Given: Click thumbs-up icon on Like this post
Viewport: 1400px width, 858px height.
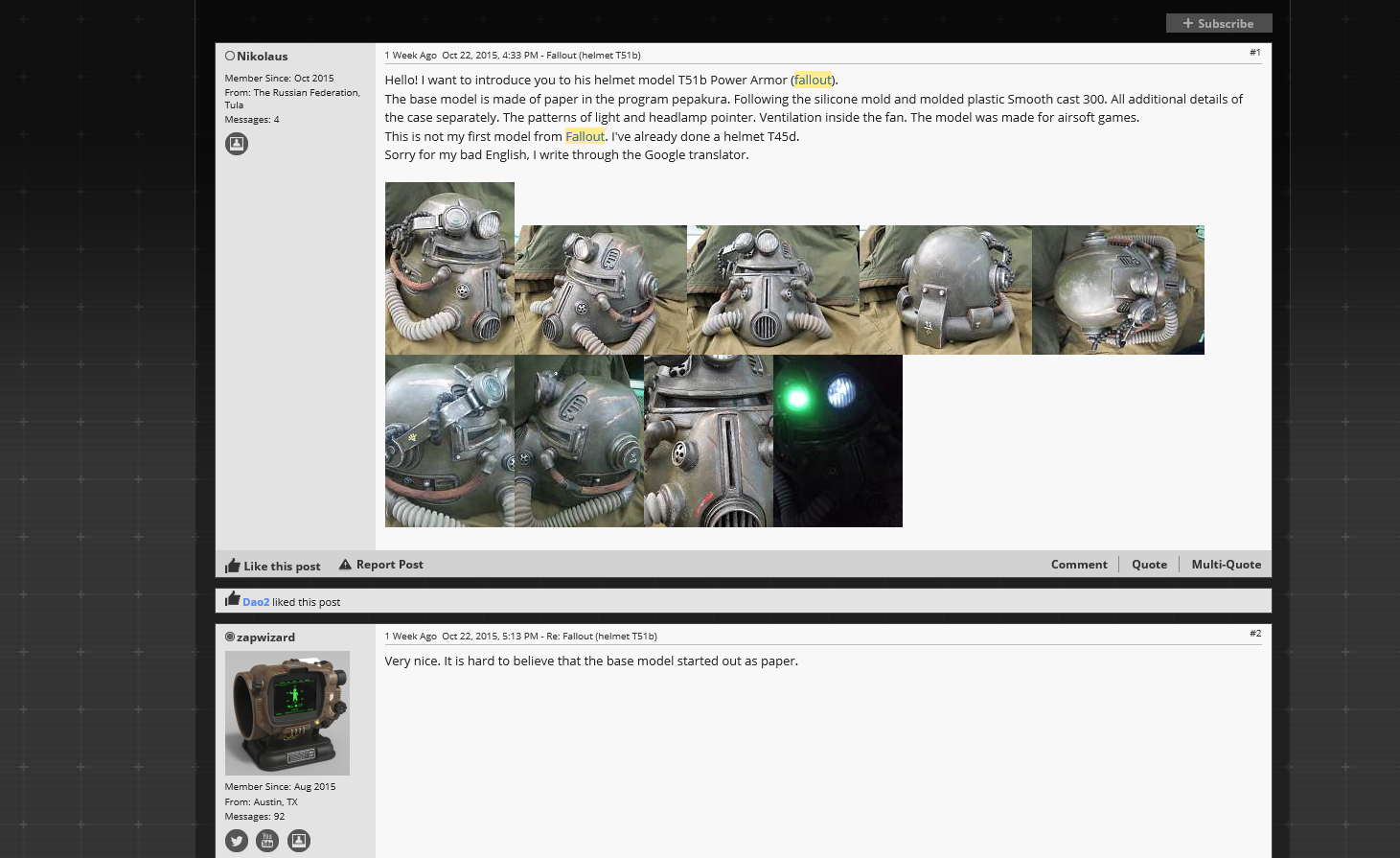Looking at the screenshot, I should 233,565.
